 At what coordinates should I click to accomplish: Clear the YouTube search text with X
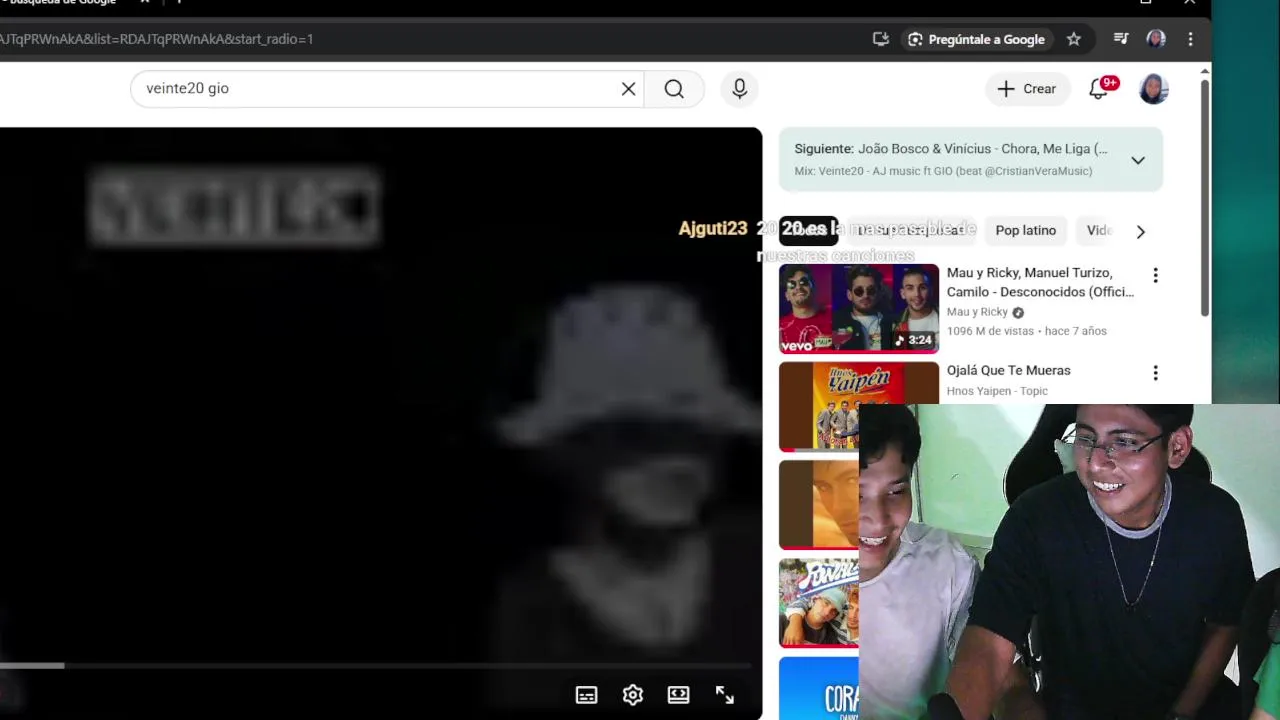pyautogui.click(x=628, y=89)
